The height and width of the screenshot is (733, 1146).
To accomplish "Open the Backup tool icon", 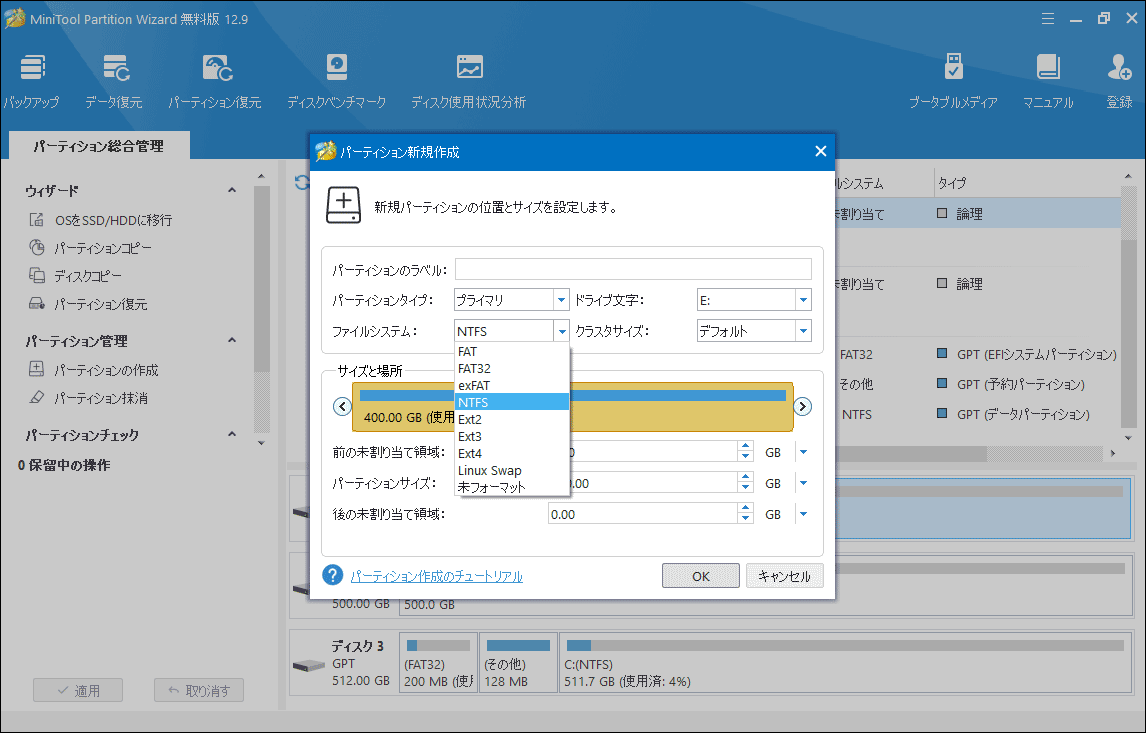I will tap(31, 81).
